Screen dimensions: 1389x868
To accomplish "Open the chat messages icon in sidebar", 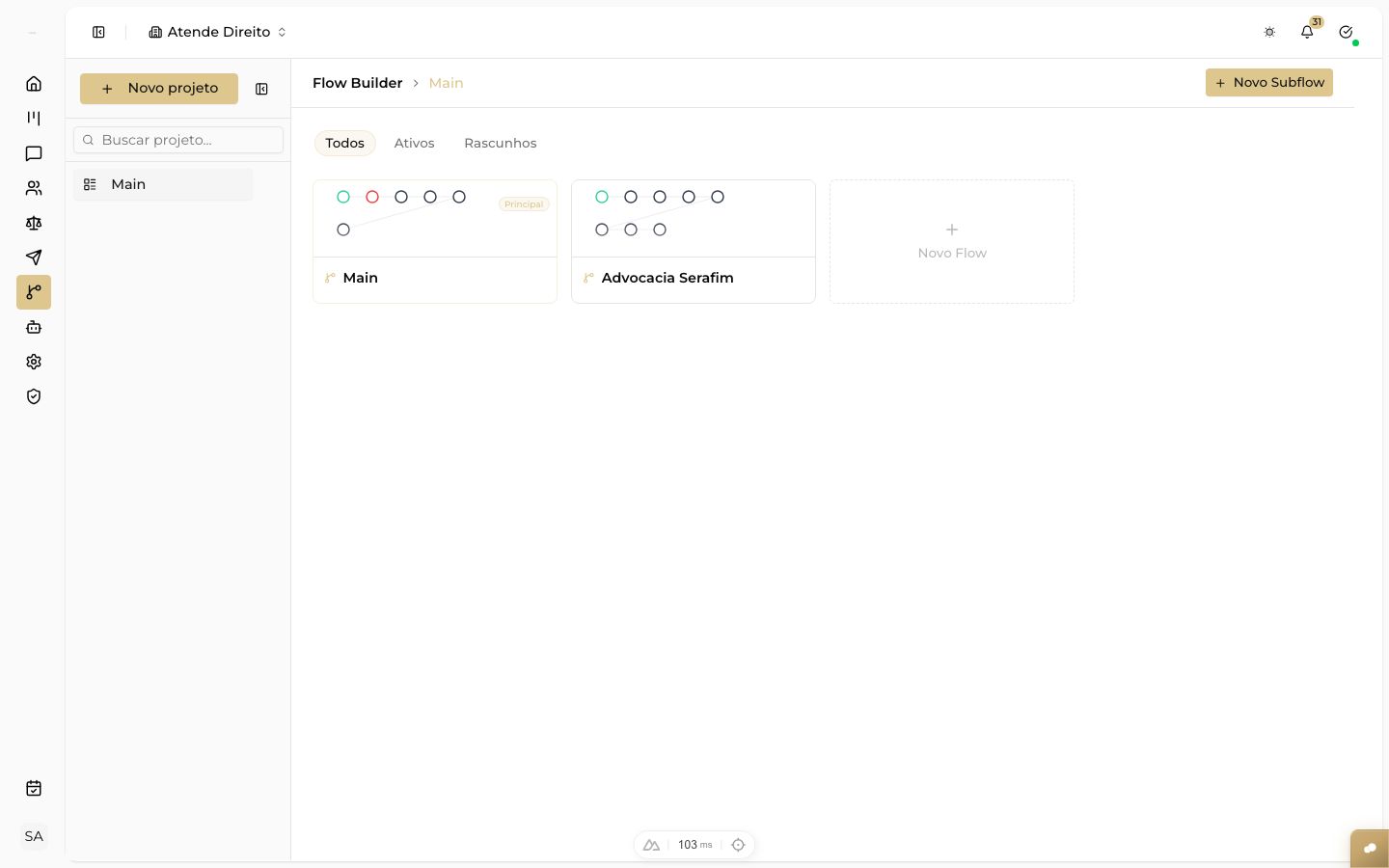I will point(34,153).
